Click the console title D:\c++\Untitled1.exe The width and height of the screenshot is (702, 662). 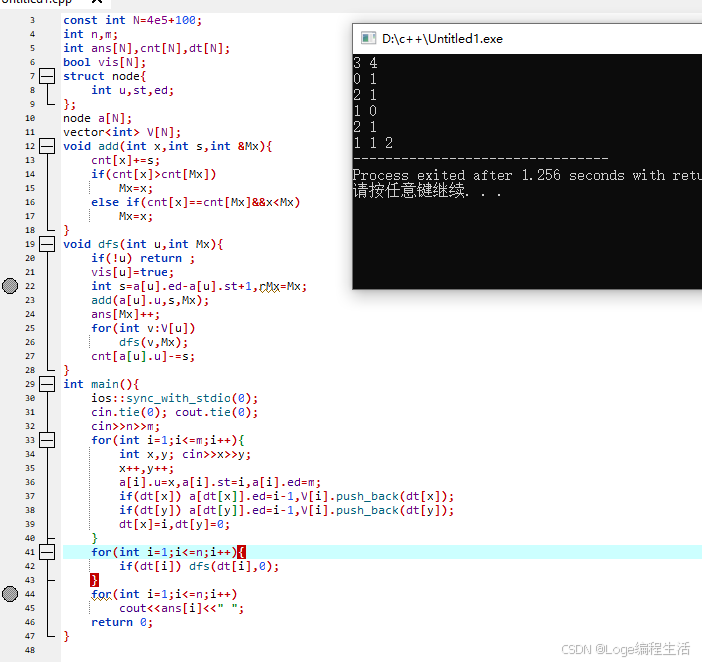tap(442, 39)
